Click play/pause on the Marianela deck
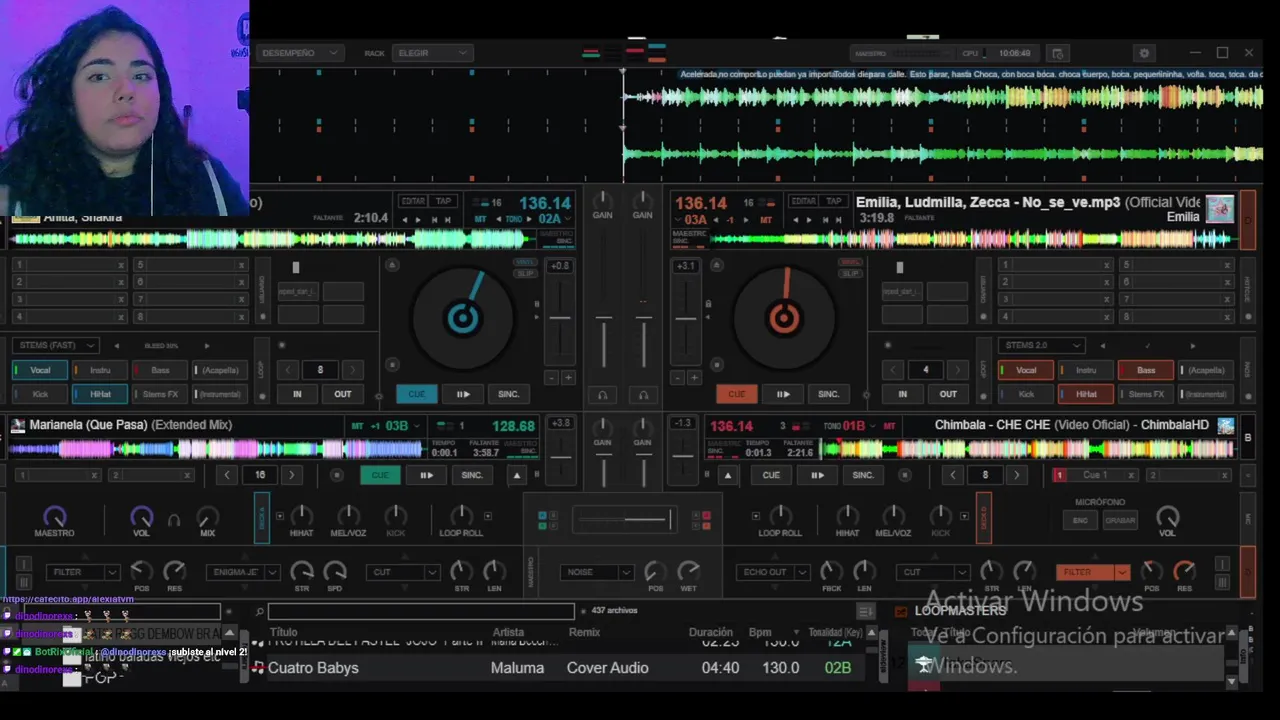Viewport: 1280px width, 720px height. click(426, 475)
